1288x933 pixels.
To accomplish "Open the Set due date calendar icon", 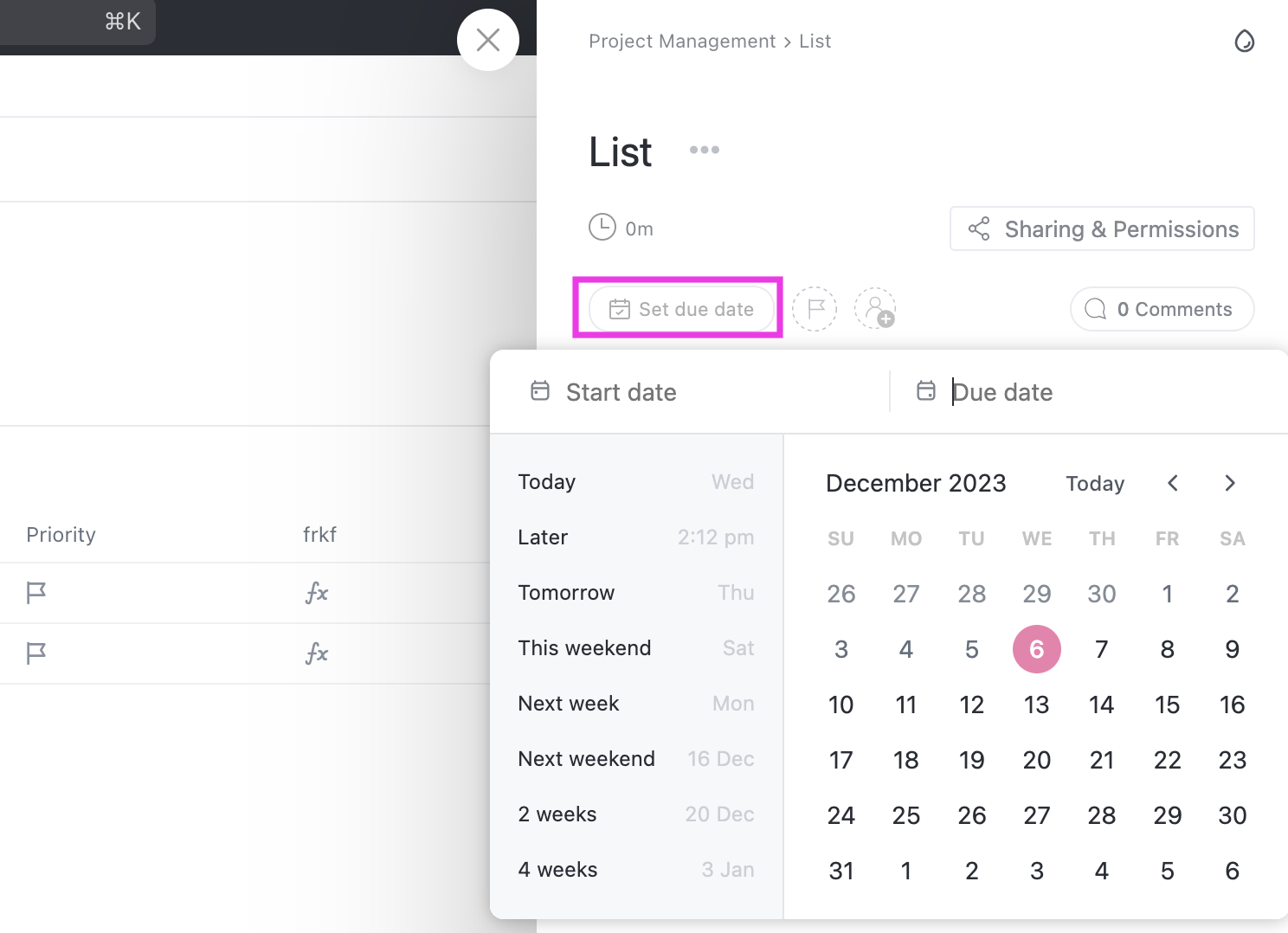I will [x=620, y=309].
